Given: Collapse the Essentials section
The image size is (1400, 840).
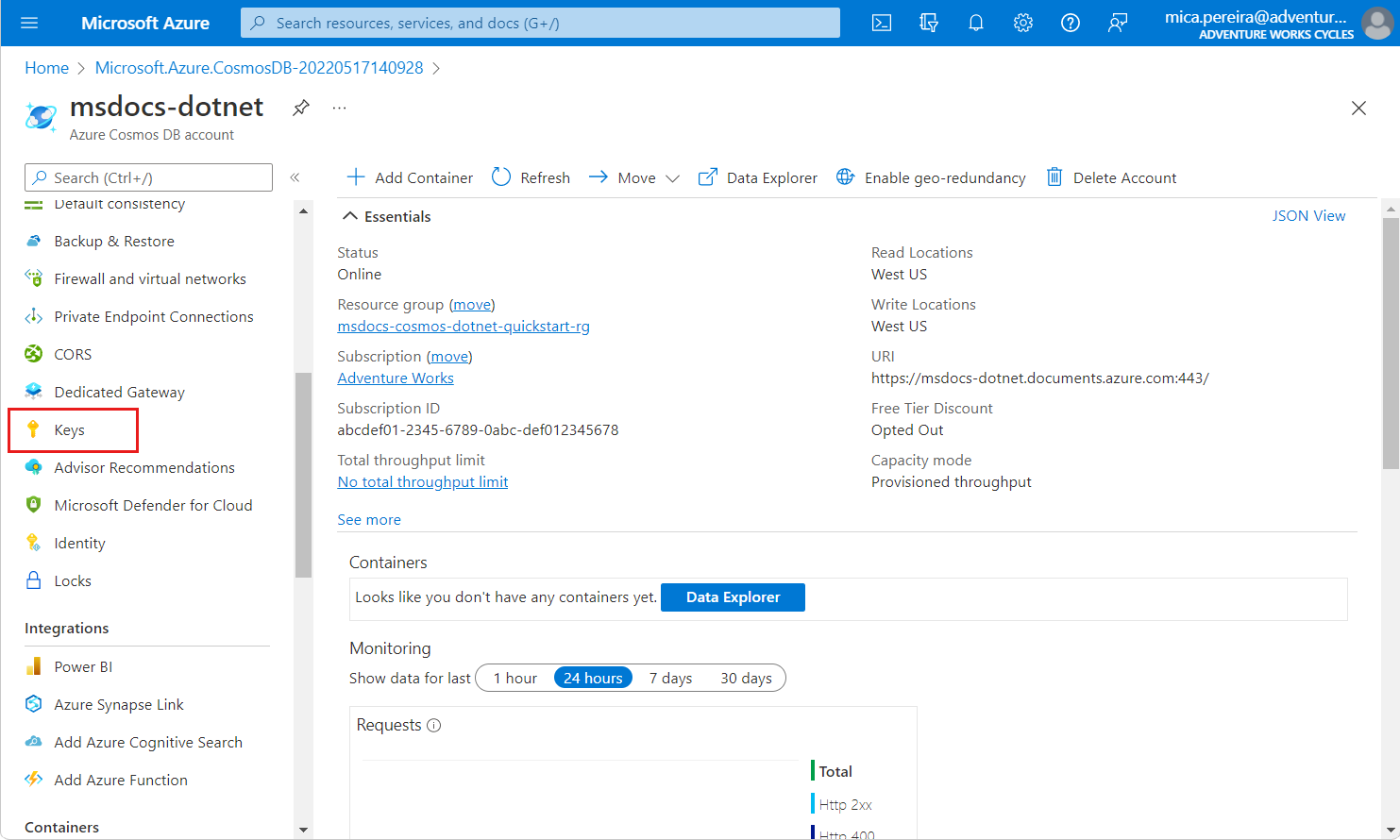Looking at the screenshot, I should (350, 216).
